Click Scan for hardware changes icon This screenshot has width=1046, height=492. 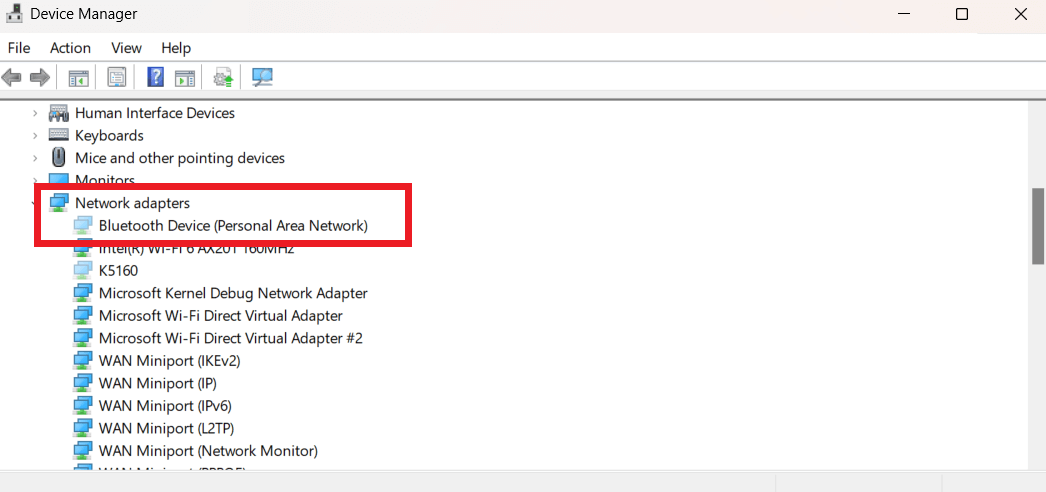[262, 77]
